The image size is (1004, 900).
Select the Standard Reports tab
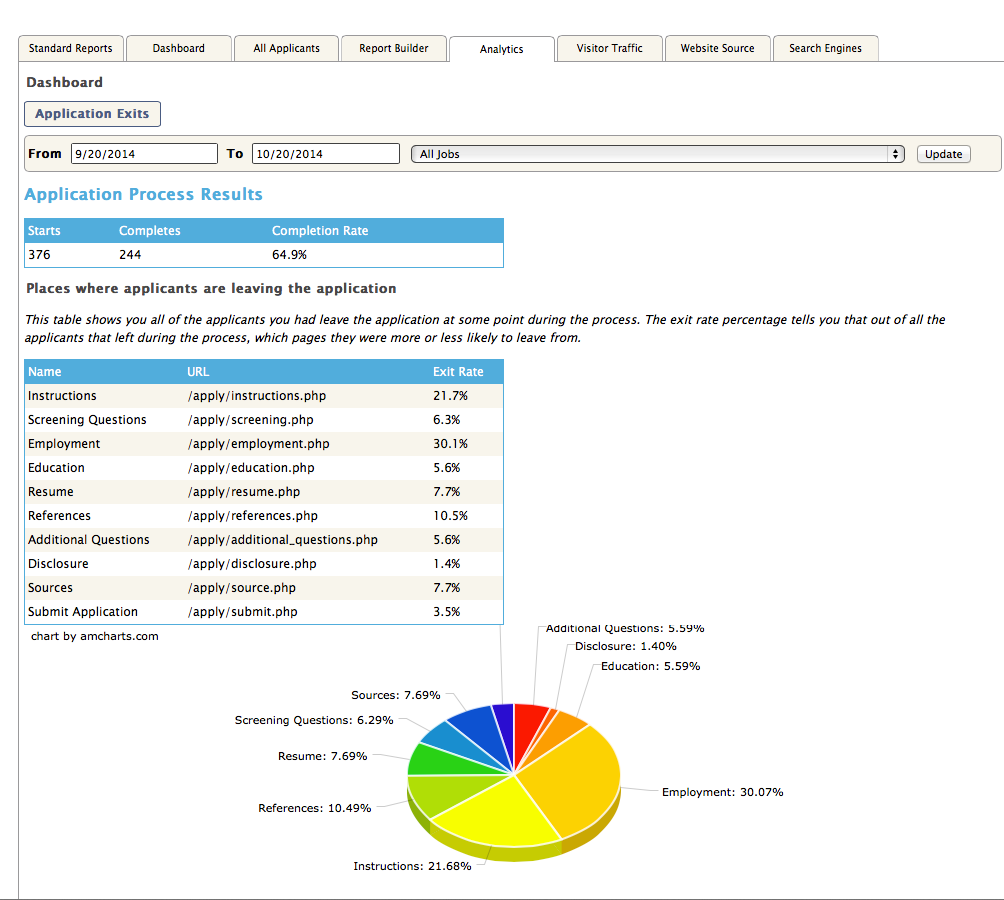coord(70,48)
